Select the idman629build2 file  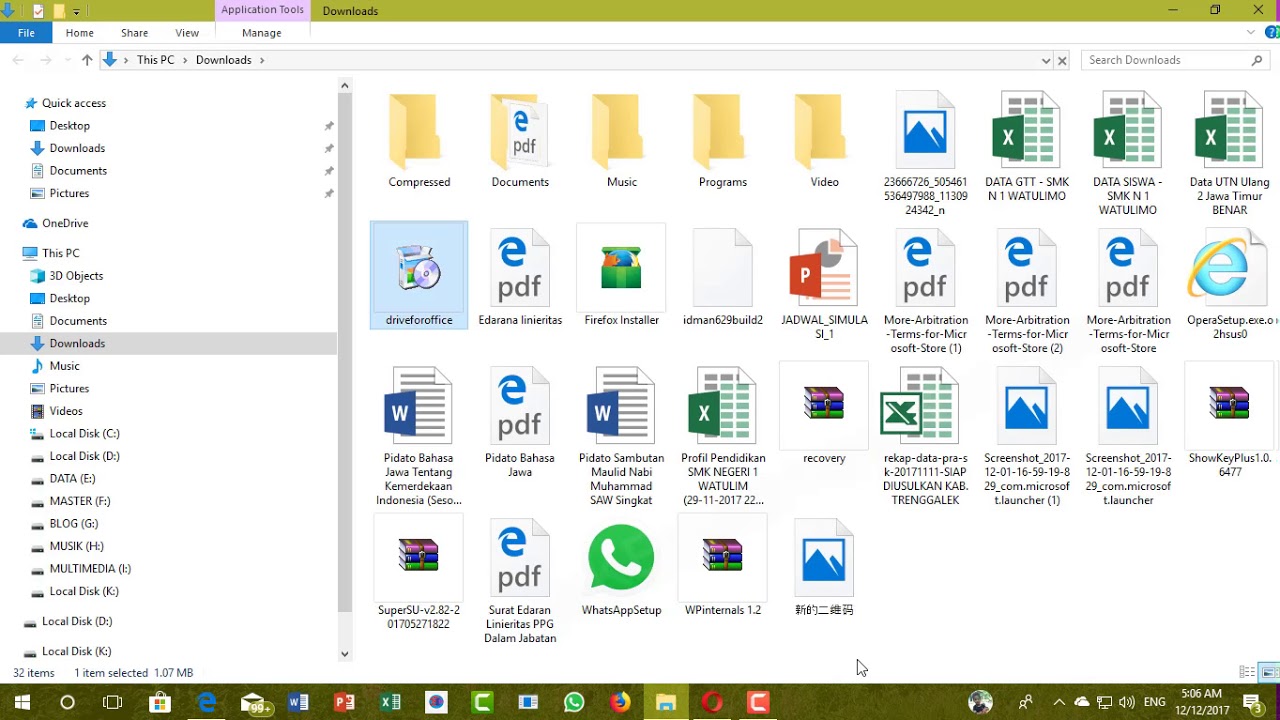click(723, 277)
